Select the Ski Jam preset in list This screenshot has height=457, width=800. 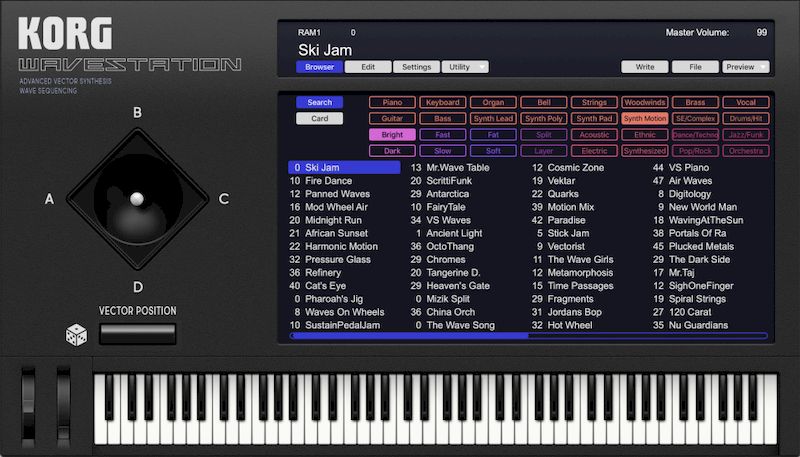(x=344, y=167)
